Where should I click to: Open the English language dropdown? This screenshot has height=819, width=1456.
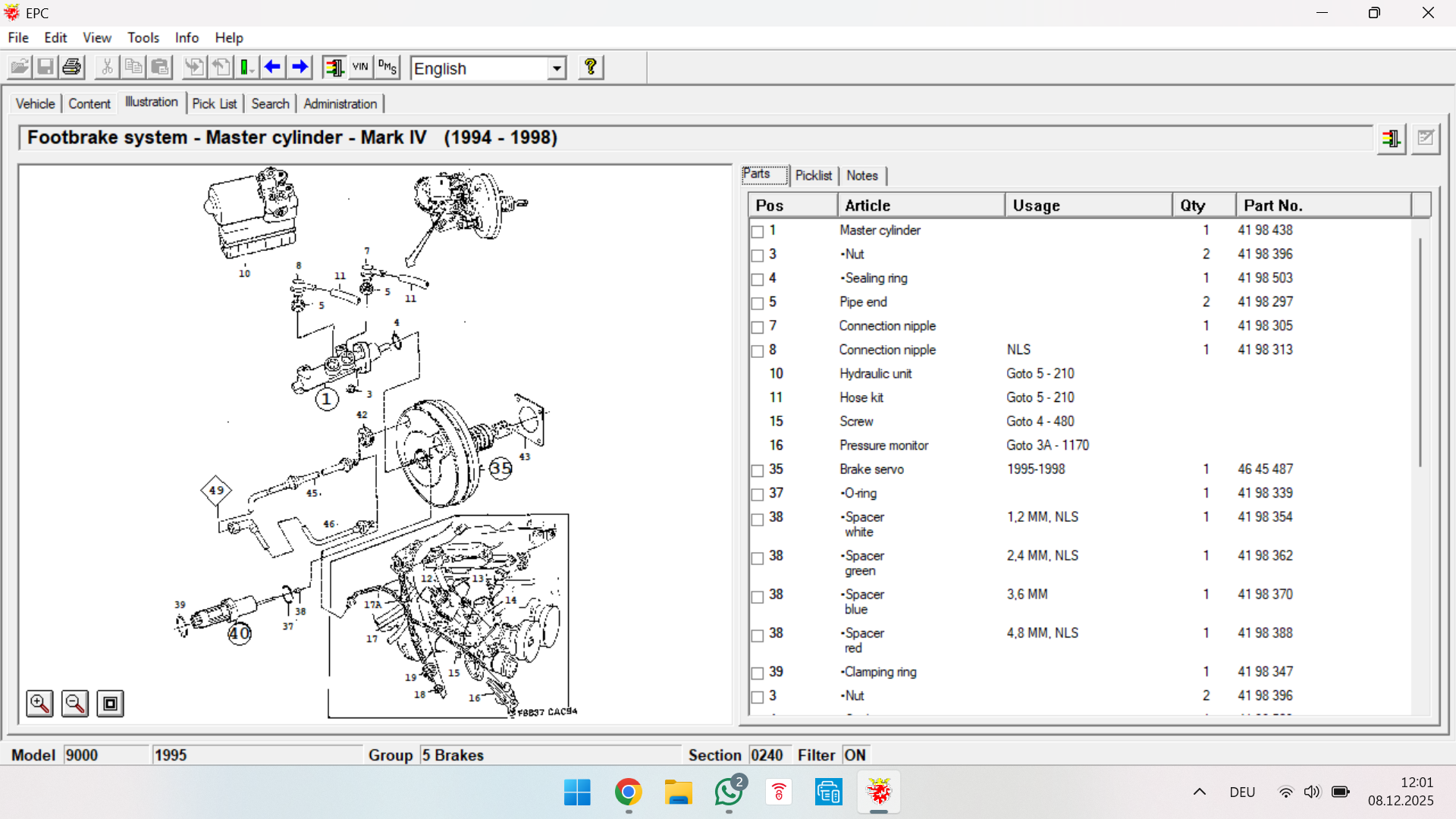[x=557, y=68]
